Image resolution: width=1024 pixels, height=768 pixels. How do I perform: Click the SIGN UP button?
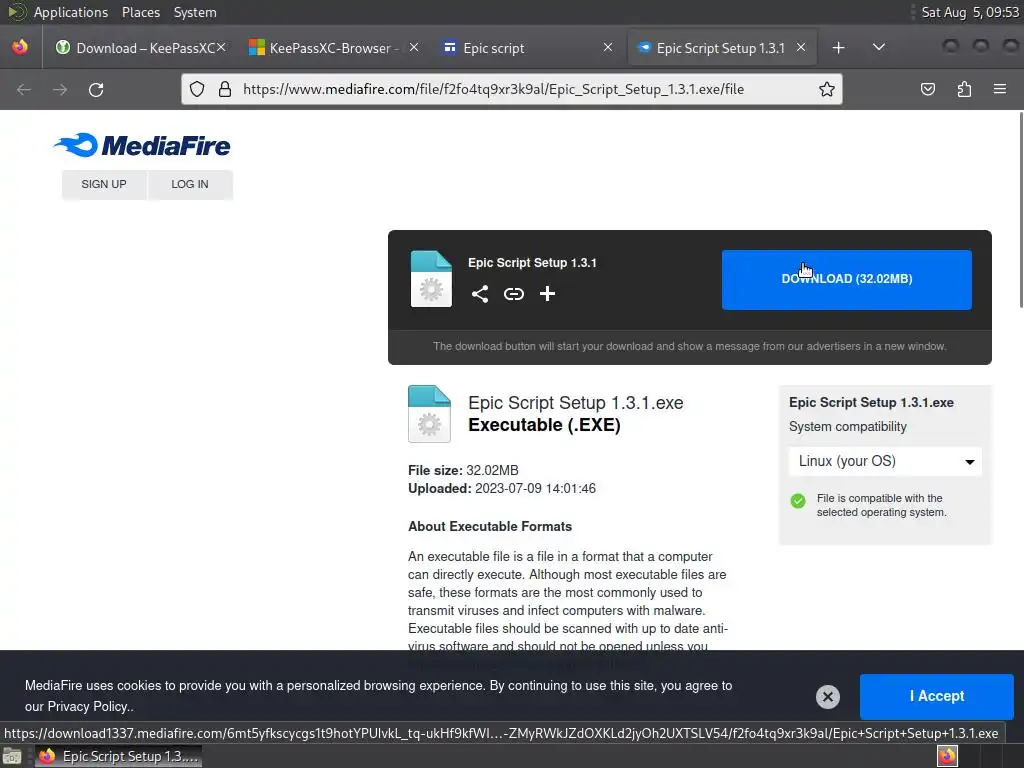pos(104,184)
